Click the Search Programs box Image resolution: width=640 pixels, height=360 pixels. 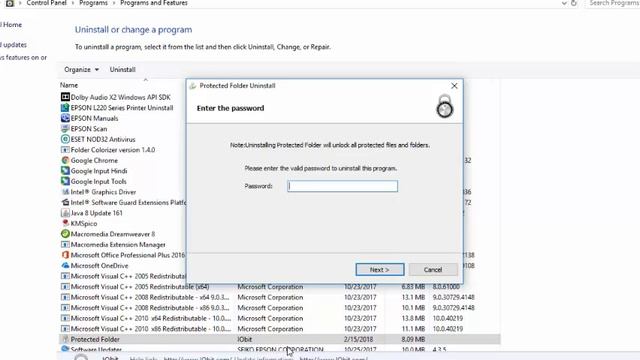613,3
